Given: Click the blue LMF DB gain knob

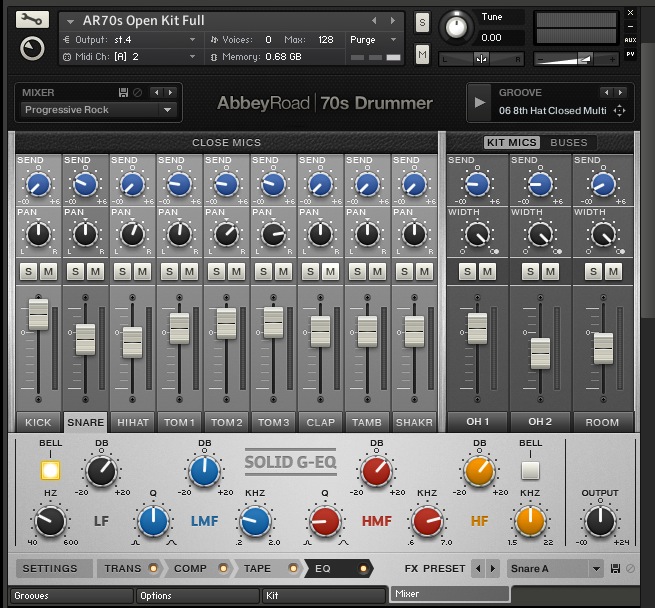Looking at the screenshot, I should tap(204, 471).
